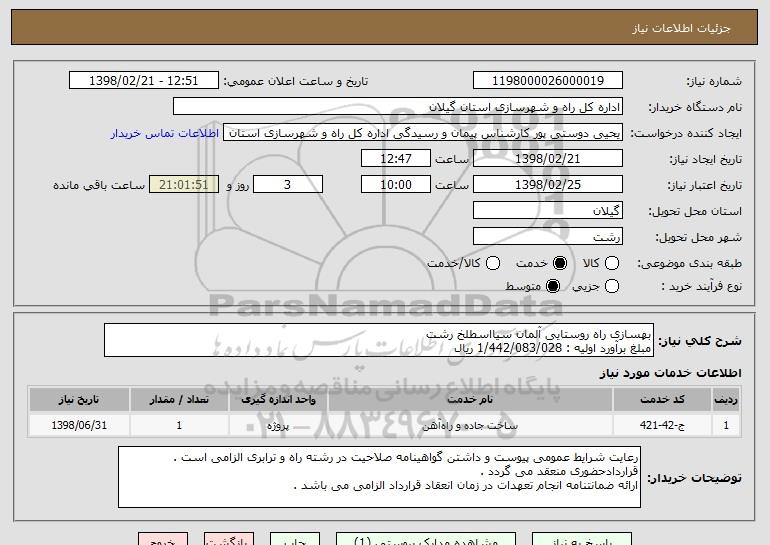This screenshot has height=545, width=770.
Task: Click the remaining days field showing 3
Action: 288,185
